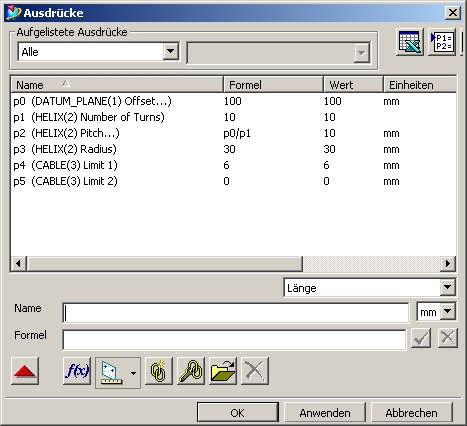Open the Alle listed expressions dropdown

(98, 52)
